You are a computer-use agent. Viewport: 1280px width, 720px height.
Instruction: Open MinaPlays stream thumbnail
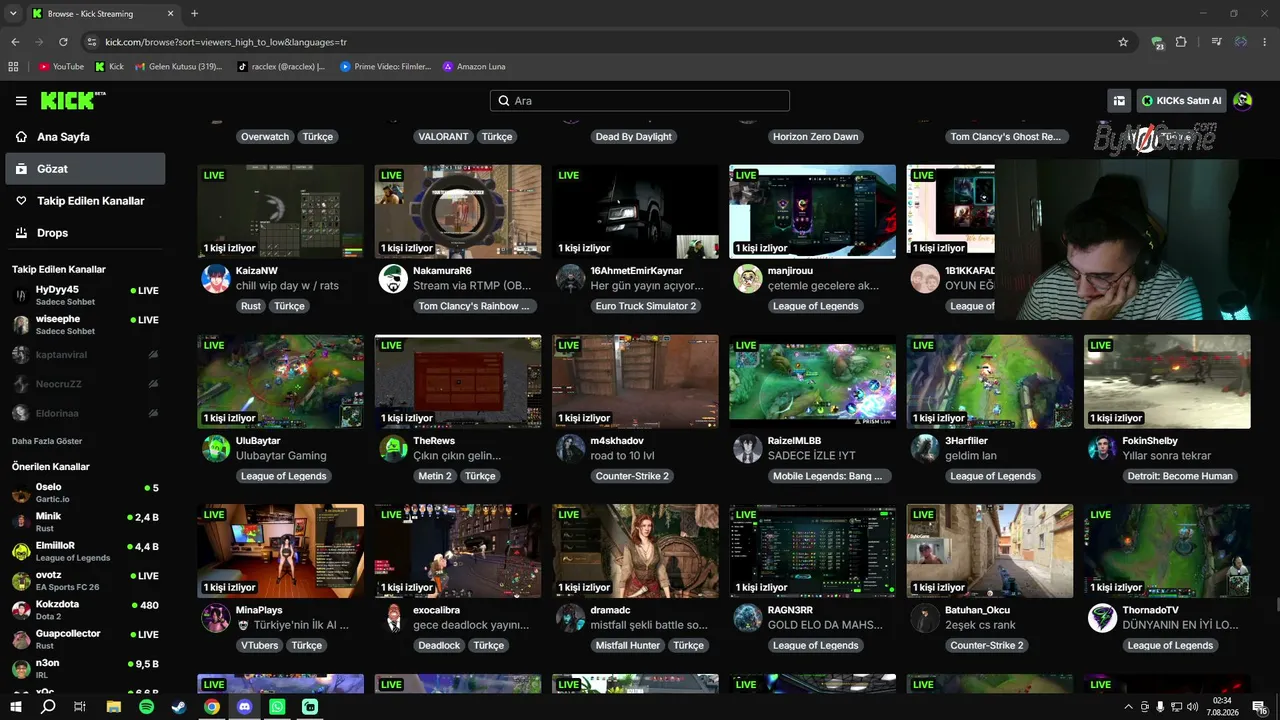(281, 551)
